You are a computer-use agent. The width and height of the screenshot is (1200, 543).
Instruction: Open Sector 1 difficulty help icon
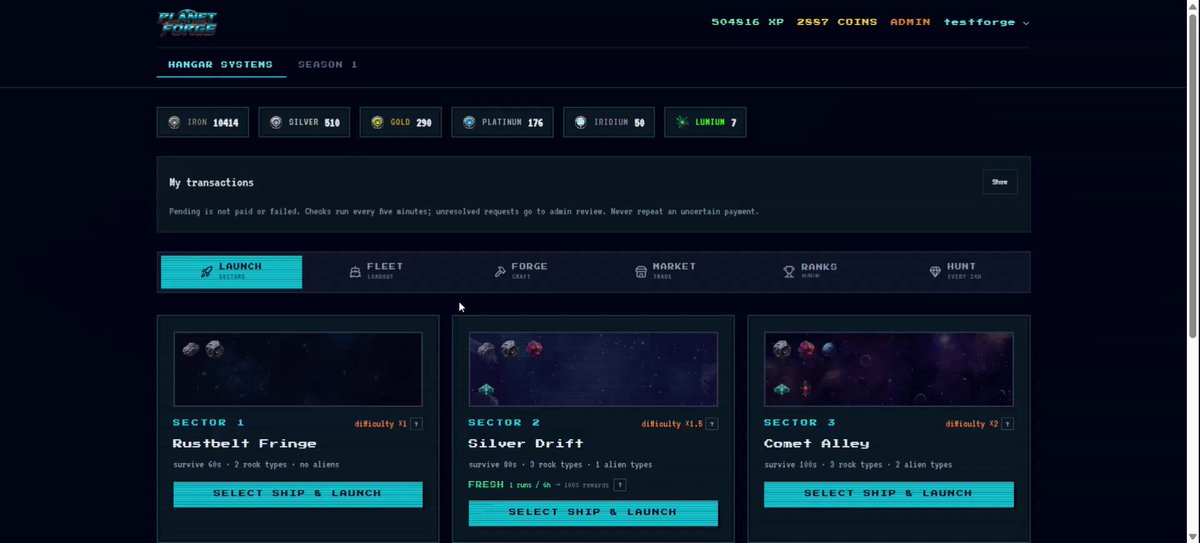pos(417,424)
